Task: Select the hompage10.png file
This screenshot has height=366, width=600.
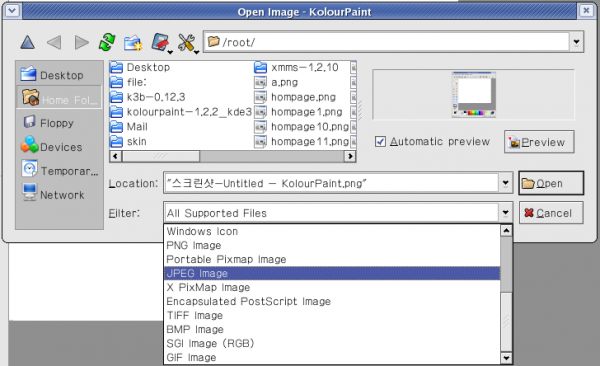Action: pos(302,126)
